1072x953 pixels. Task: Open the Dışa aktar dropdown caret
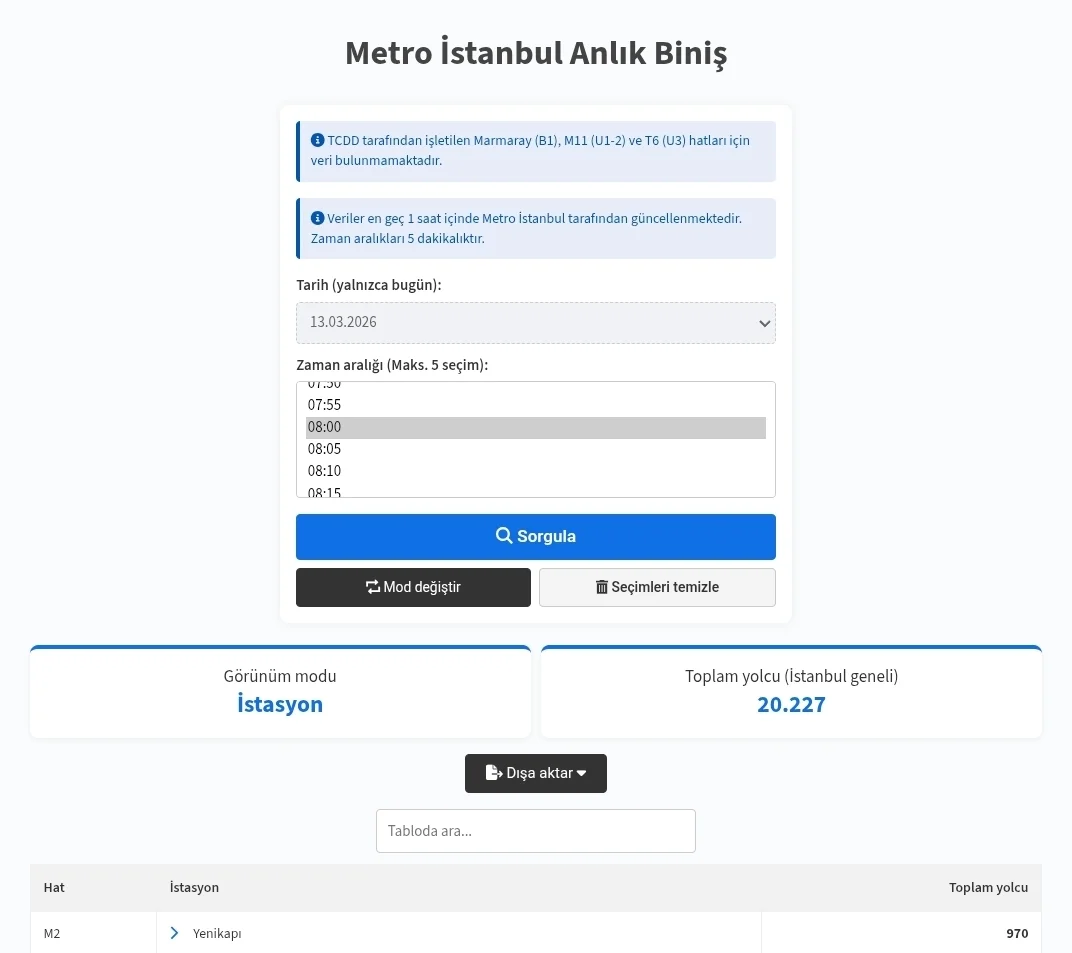(x=581, y=773)
